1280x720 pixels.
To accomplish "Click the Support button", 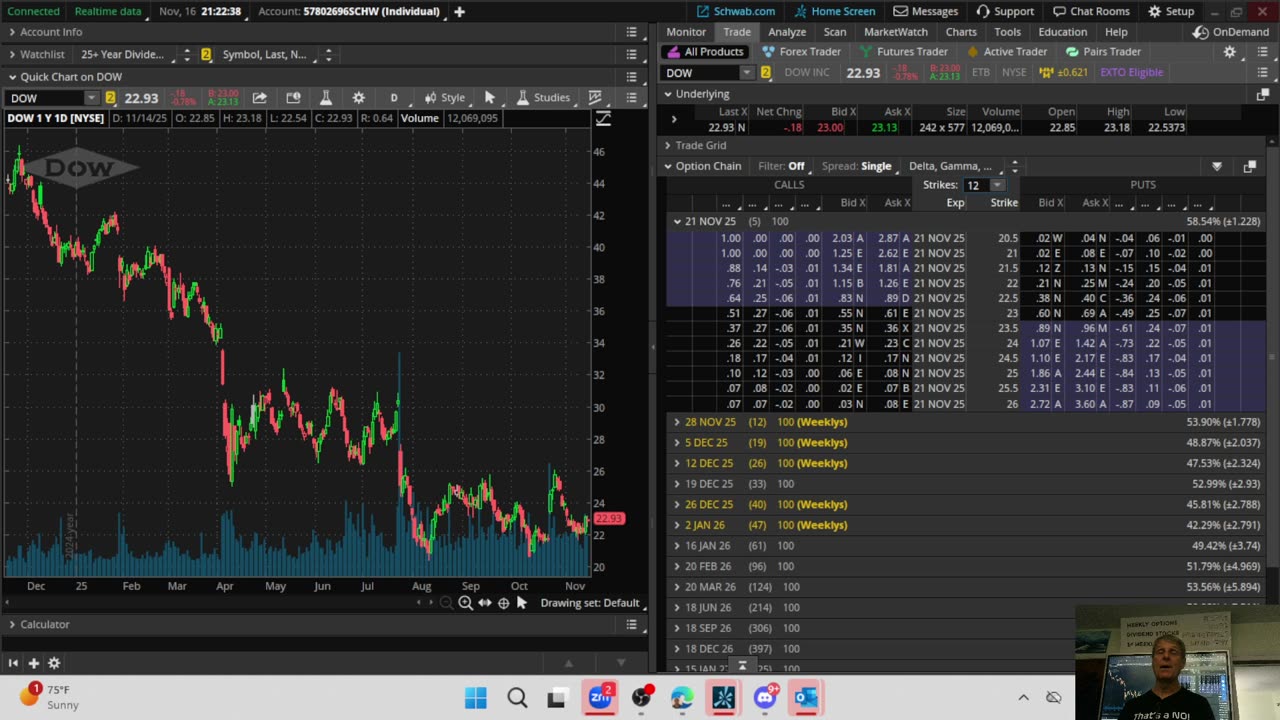I will (x=1005, y=11).
